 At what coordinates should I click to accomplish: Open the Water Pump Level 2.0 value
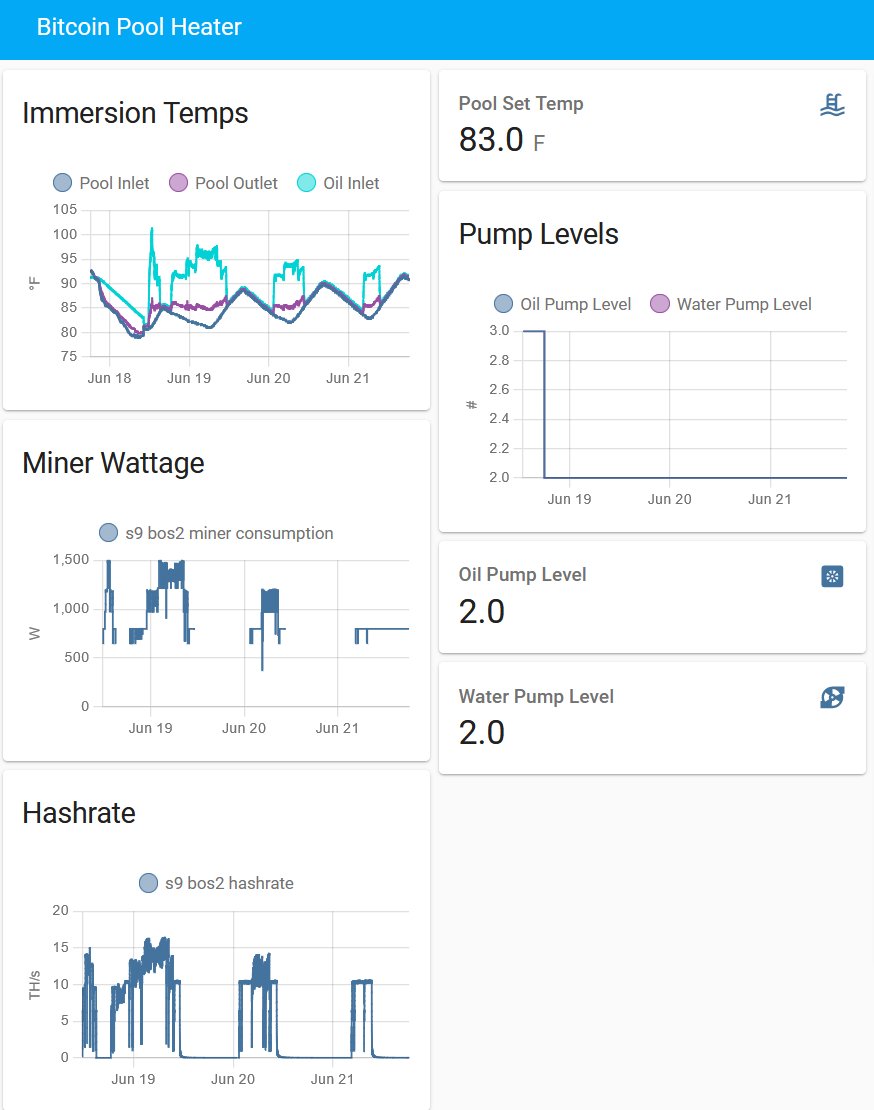pyautogui.click(x=482, y=733)
